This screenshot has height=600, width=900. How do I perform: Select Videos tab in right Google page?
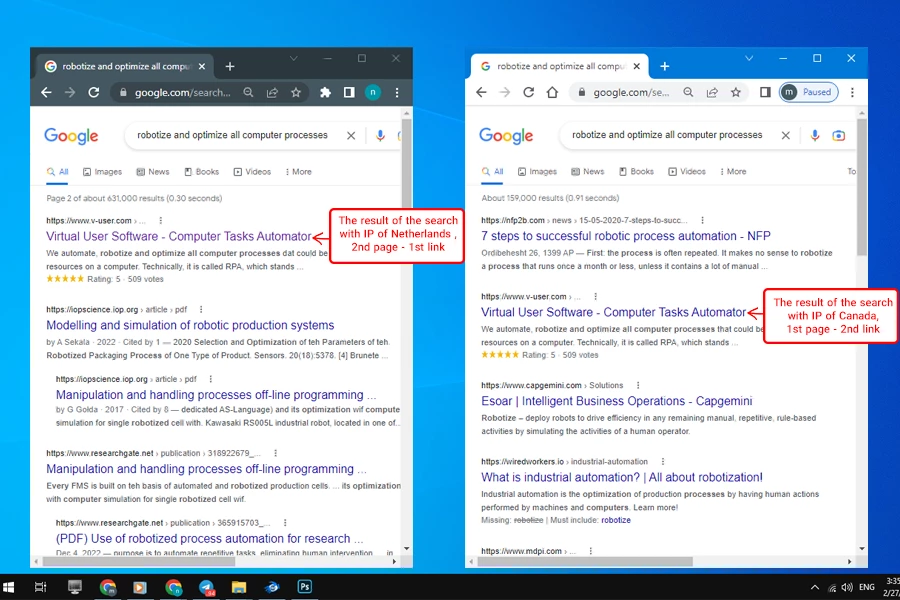point(686,172)
